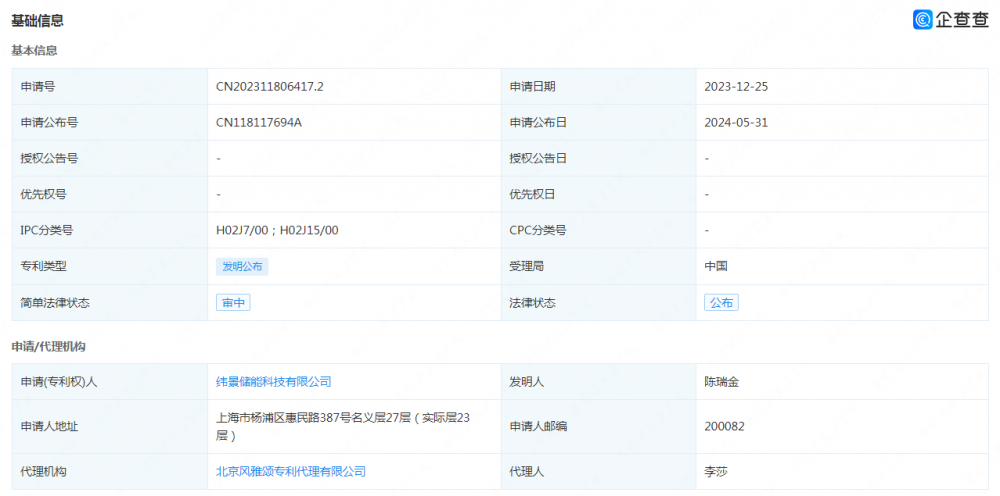Click the 申请号 label cell
The height and width of the screenshot is (496, 1000).
110,87
